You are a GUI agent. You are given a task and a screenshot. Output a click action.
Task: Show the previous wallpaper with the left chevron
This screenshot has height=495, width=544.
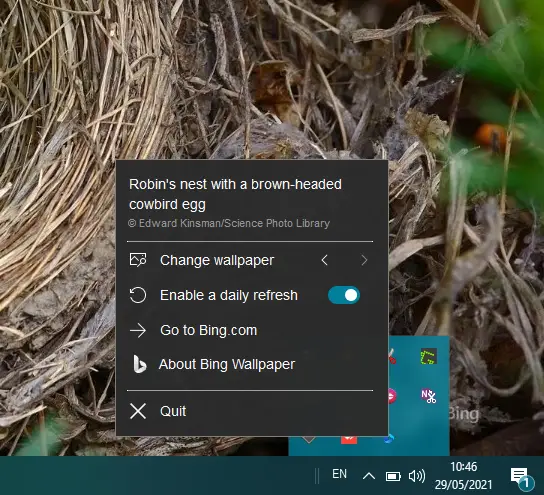click(324, 260)
